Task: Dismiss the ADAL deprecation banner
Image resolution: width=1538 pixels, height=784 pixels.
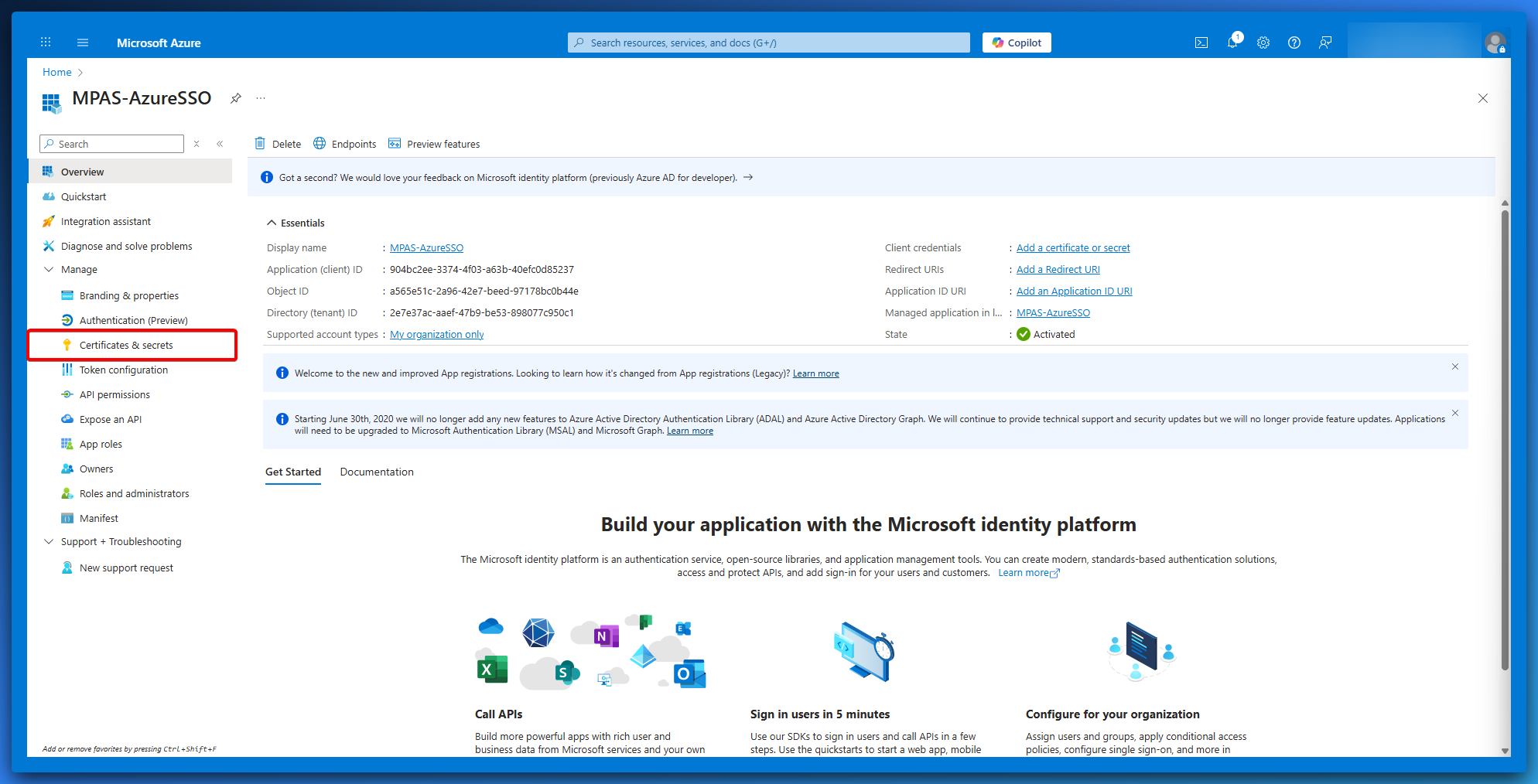Action: [x=1455, y=413]
